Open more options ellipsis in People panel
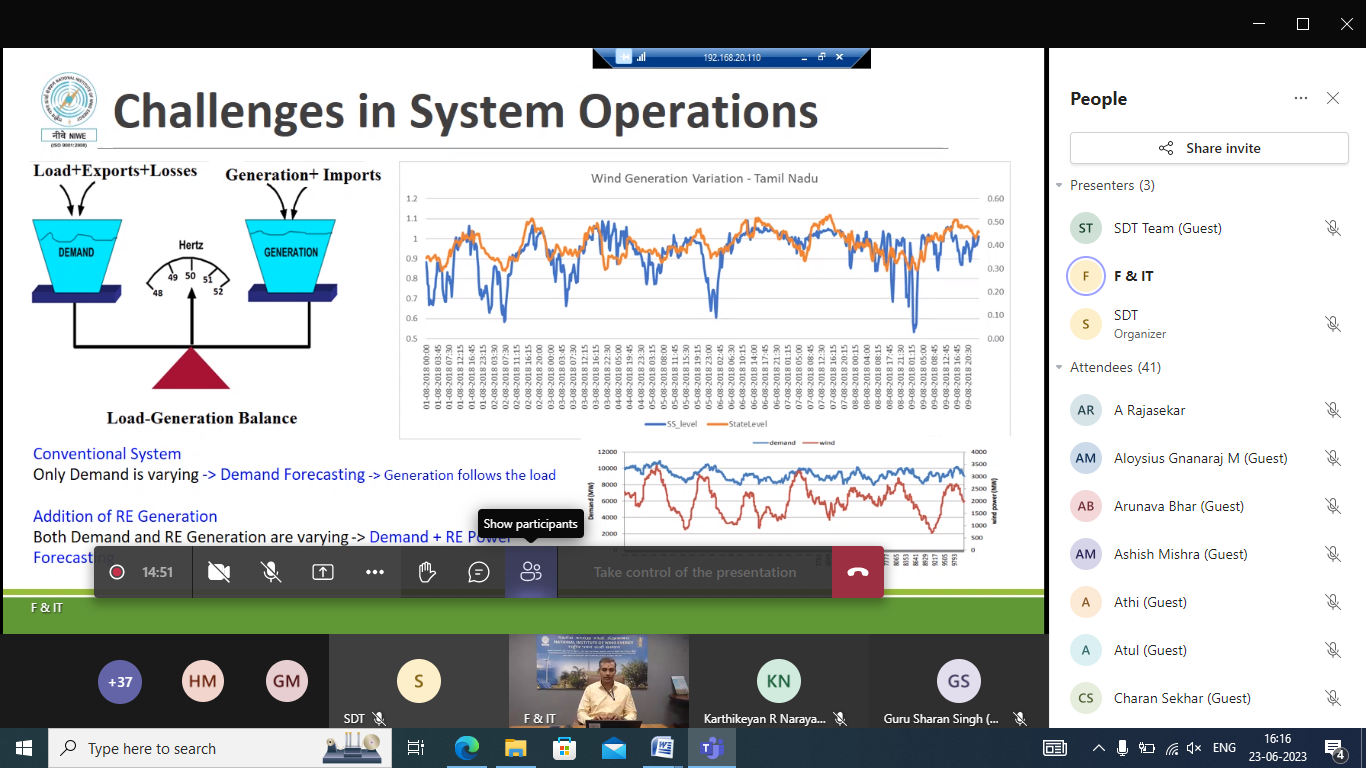1366x768 pixels. pyautogui.click(x=1300, y=98)
